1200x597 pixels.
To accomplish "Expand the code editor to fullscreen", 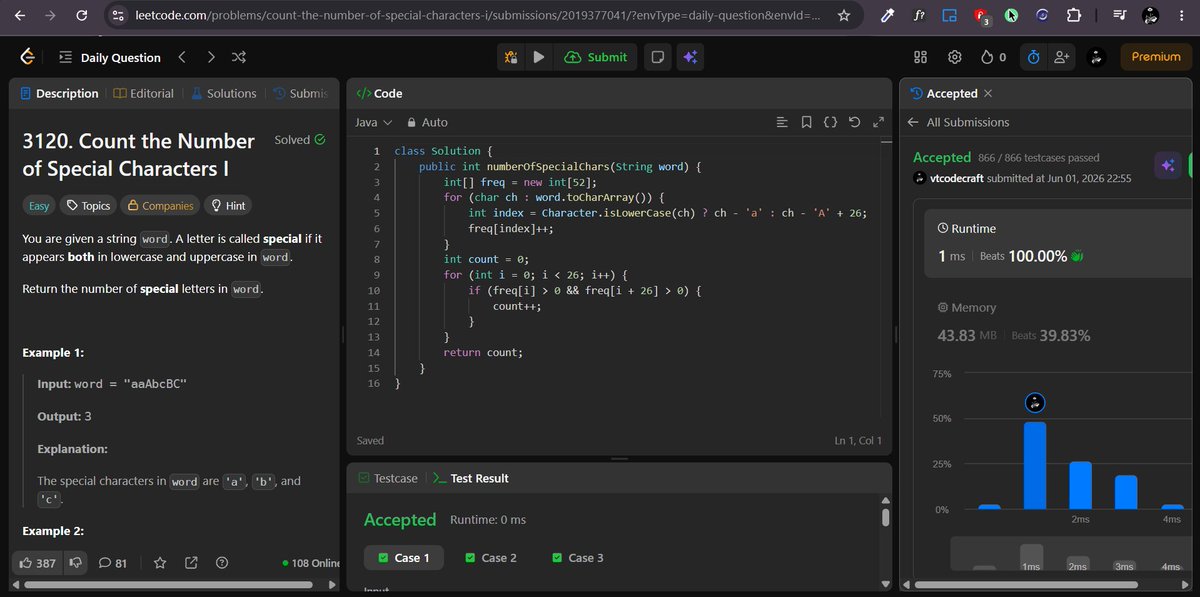I will pyautogui.click(x=878, y=122).
